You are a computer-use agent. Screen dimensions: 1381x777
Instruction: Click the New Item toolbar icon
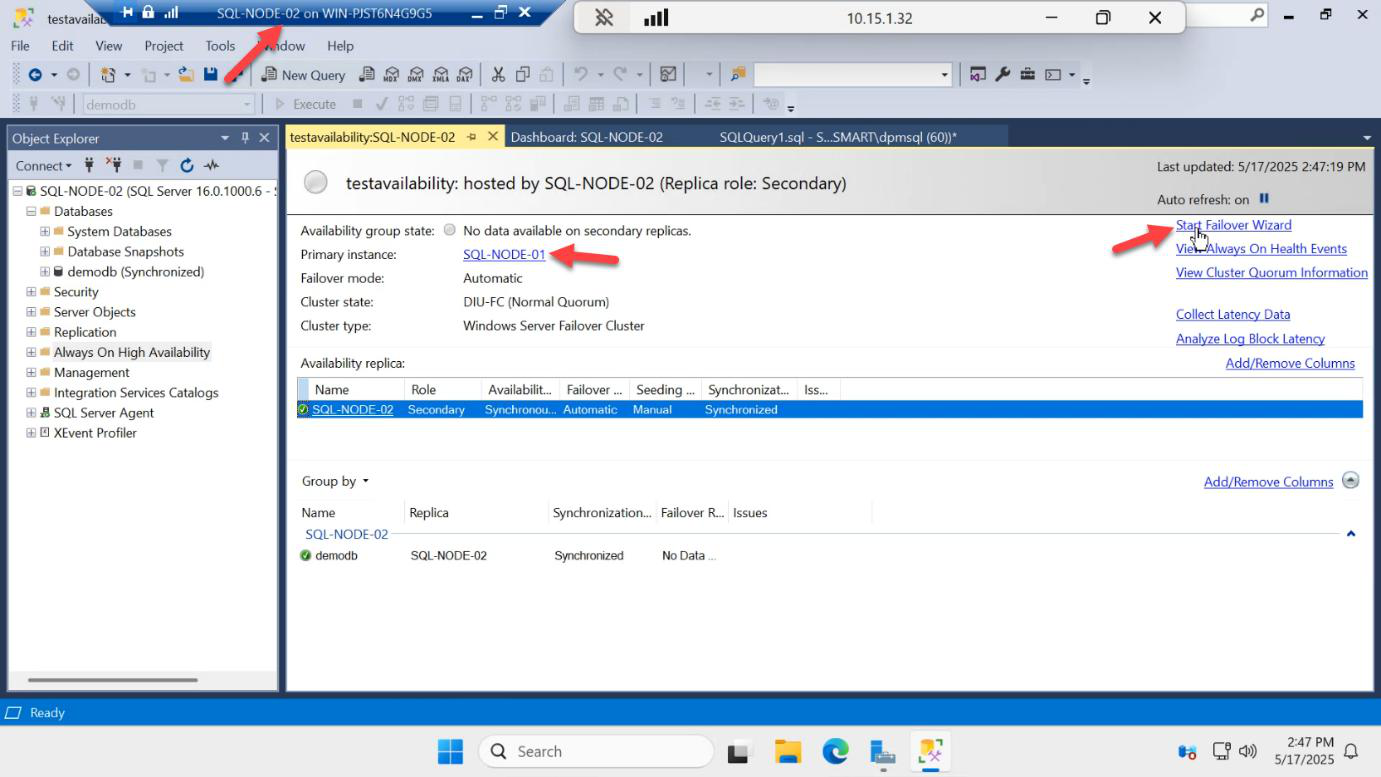(x=108, y=75)
